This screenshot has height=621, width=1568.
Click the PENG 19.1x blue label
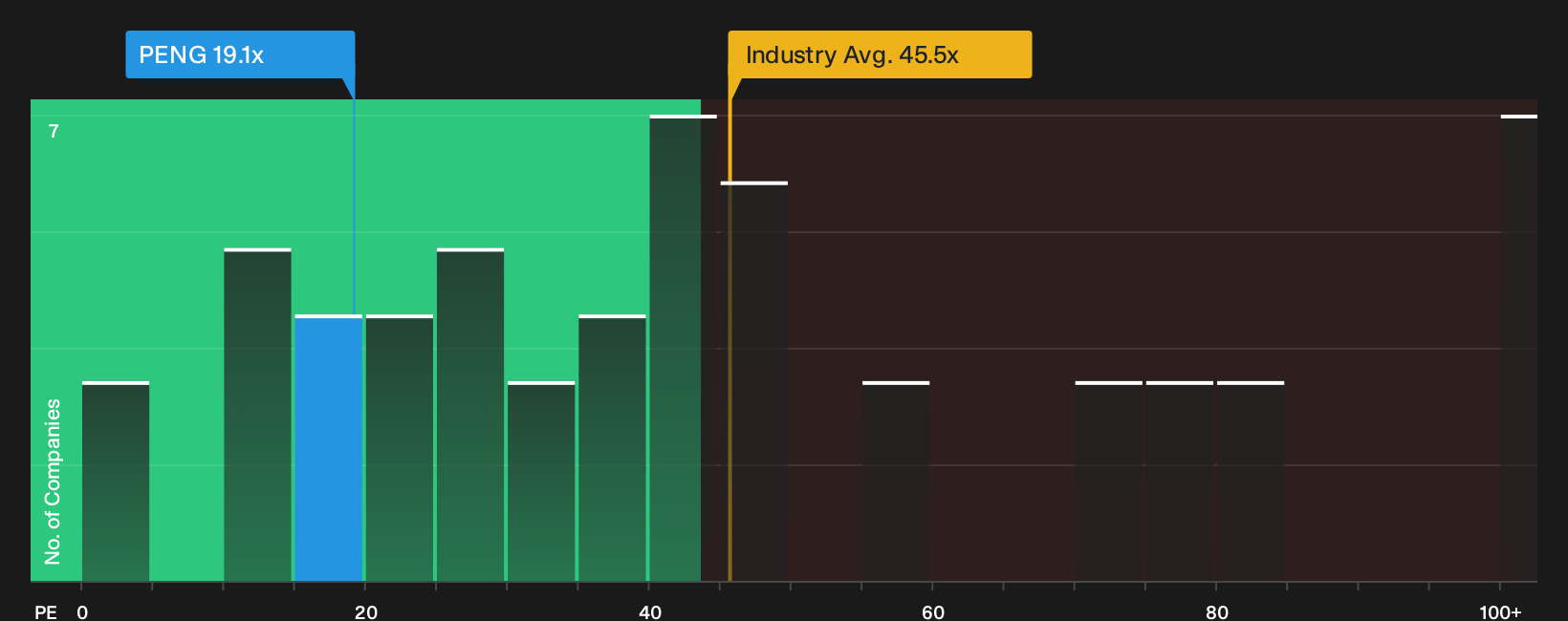coord(240,54)
